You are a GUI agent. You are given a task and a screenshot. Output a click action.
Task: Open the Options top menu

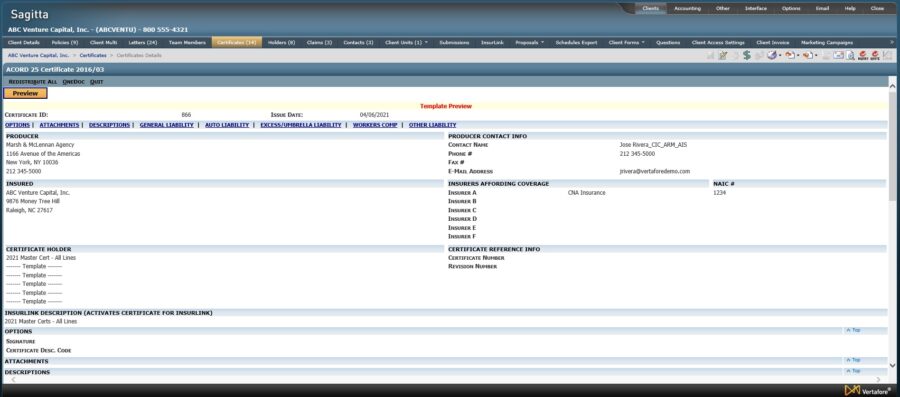791,9
